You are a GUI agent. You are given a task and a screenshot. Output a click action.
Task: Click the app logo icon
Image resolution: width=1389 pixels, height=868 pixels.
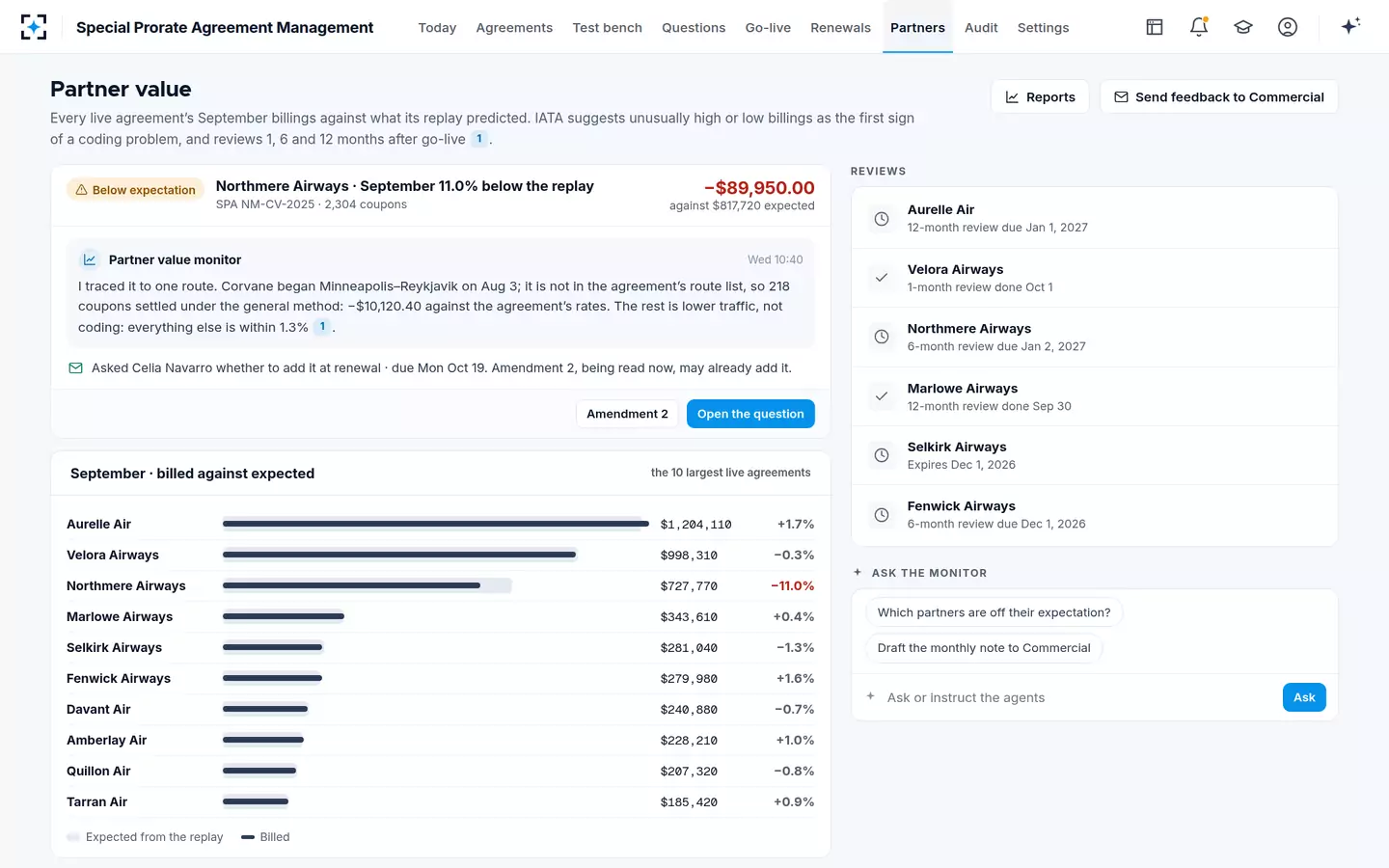(x=34, y=27)
